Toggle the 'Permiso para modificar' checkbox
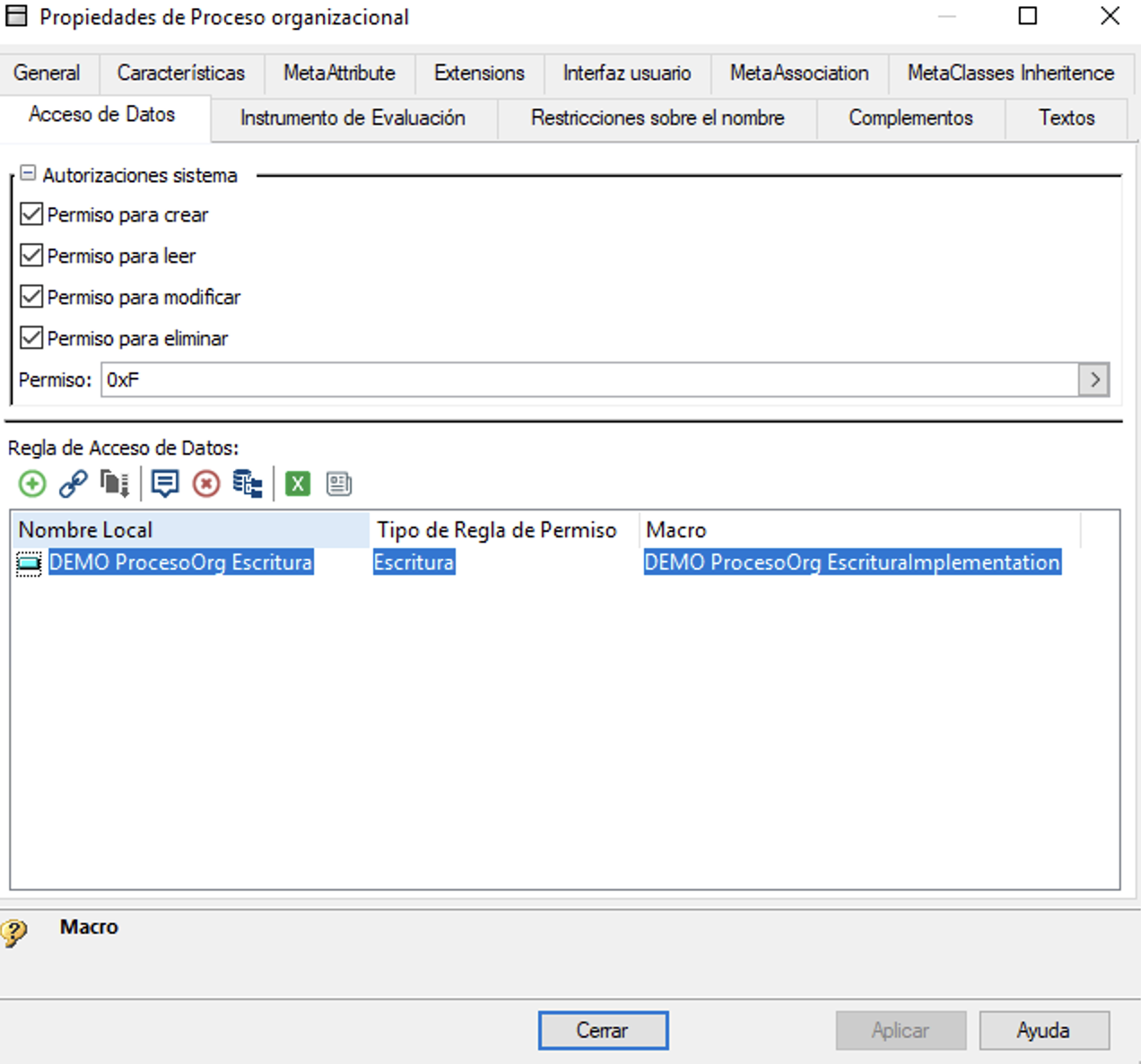Screen dimensions: 1141x1064 click(31, 297)
